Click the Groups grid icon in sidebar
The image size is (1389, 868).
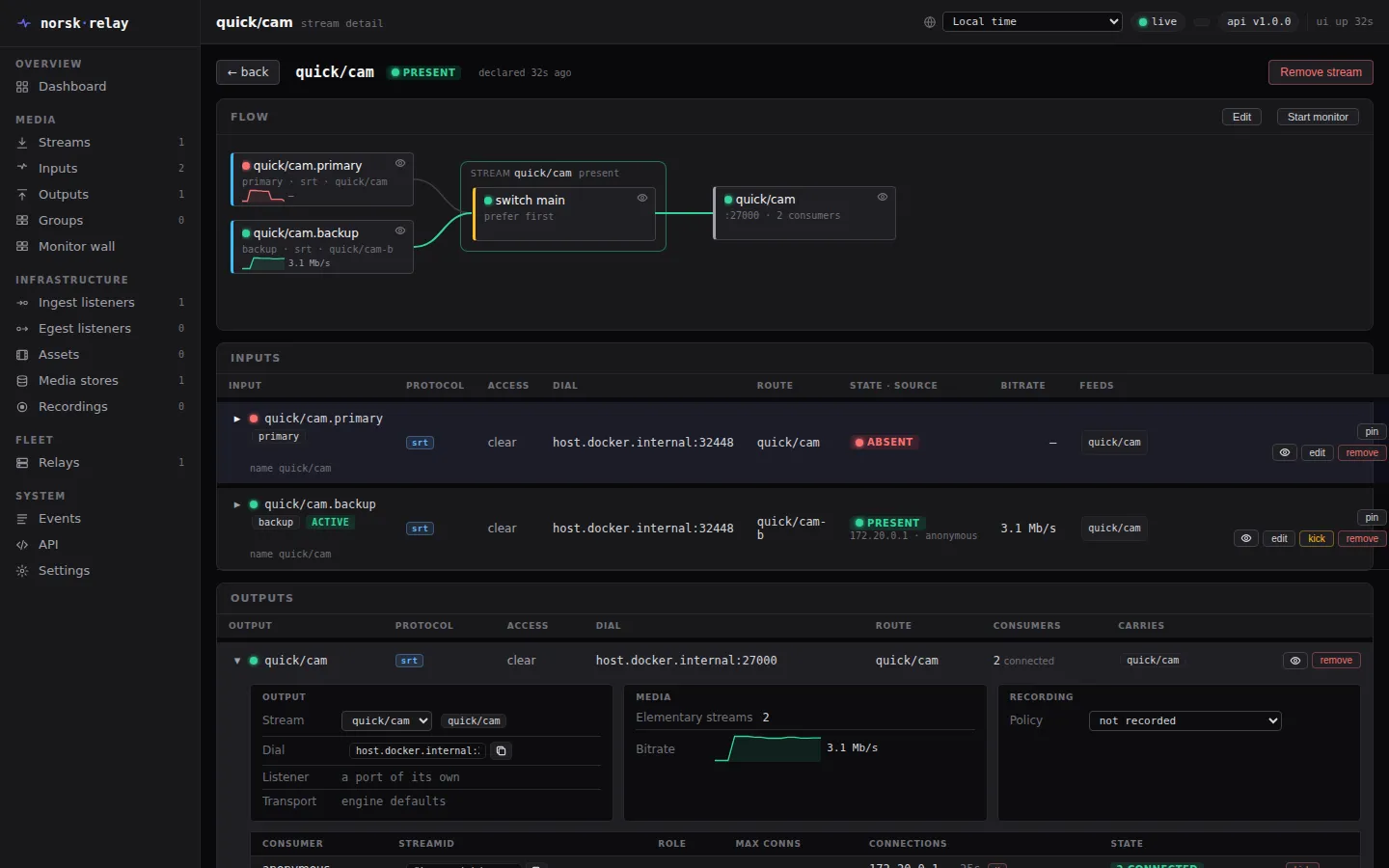click(x=22, y=221)
